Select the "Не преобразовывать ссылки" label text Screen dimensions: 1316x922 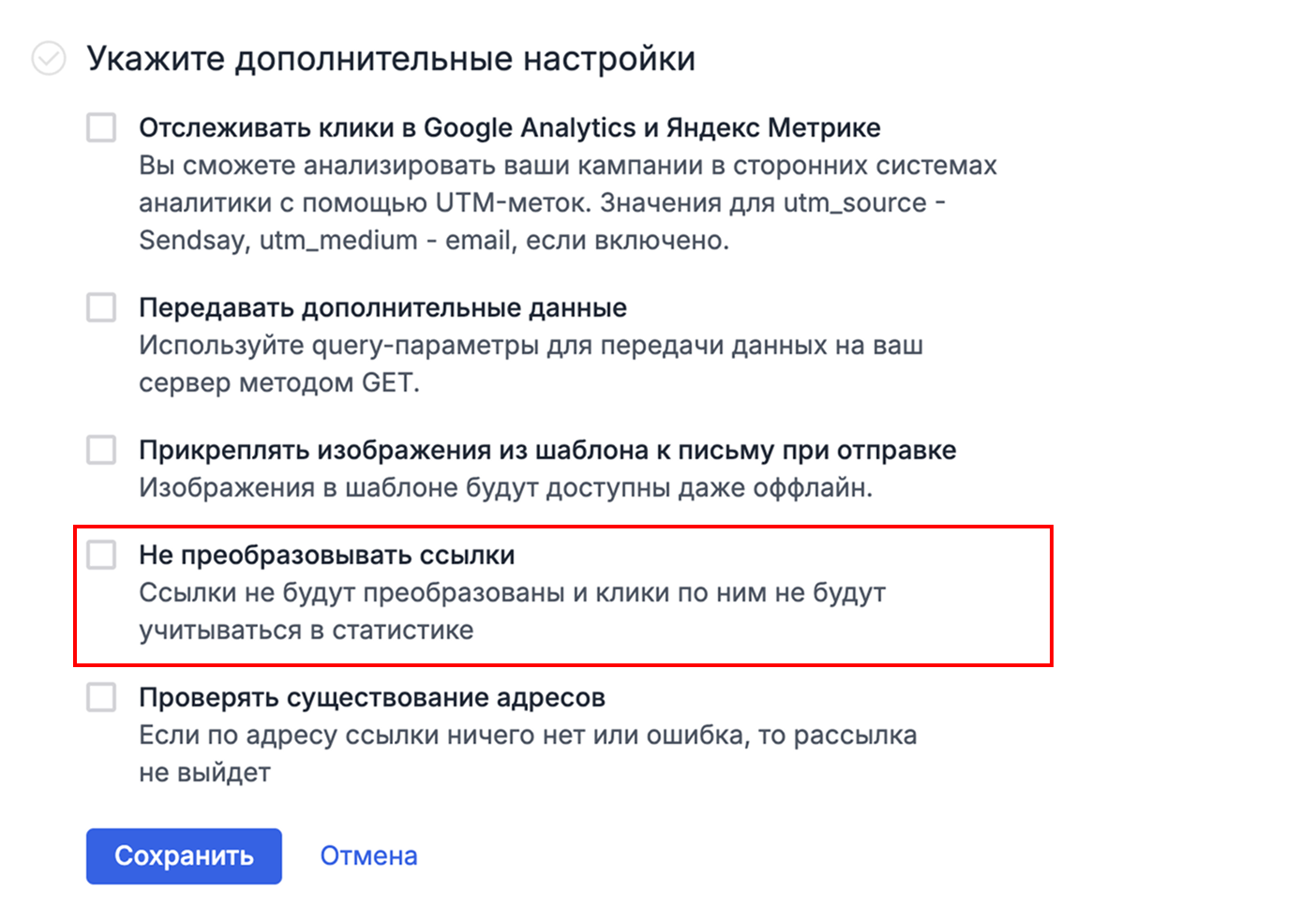point(326,555)
